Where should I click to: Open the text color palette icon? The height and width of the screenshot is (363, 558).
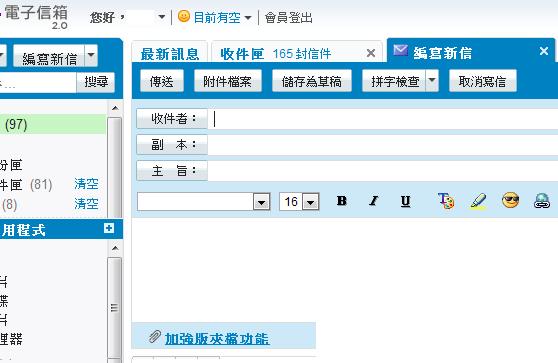(x=446, y=201)
